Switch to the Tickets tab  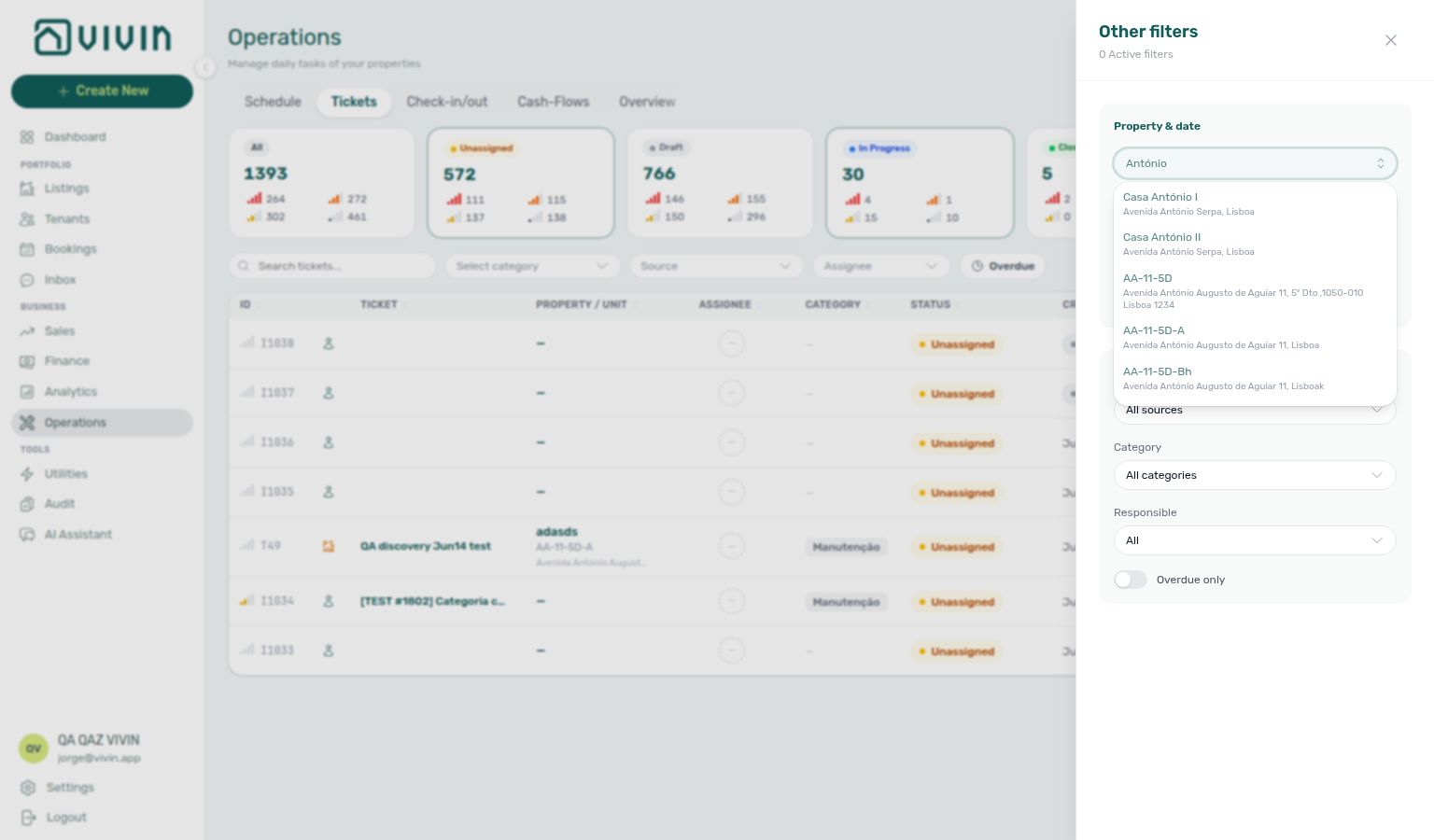click(x=354, y=102)
